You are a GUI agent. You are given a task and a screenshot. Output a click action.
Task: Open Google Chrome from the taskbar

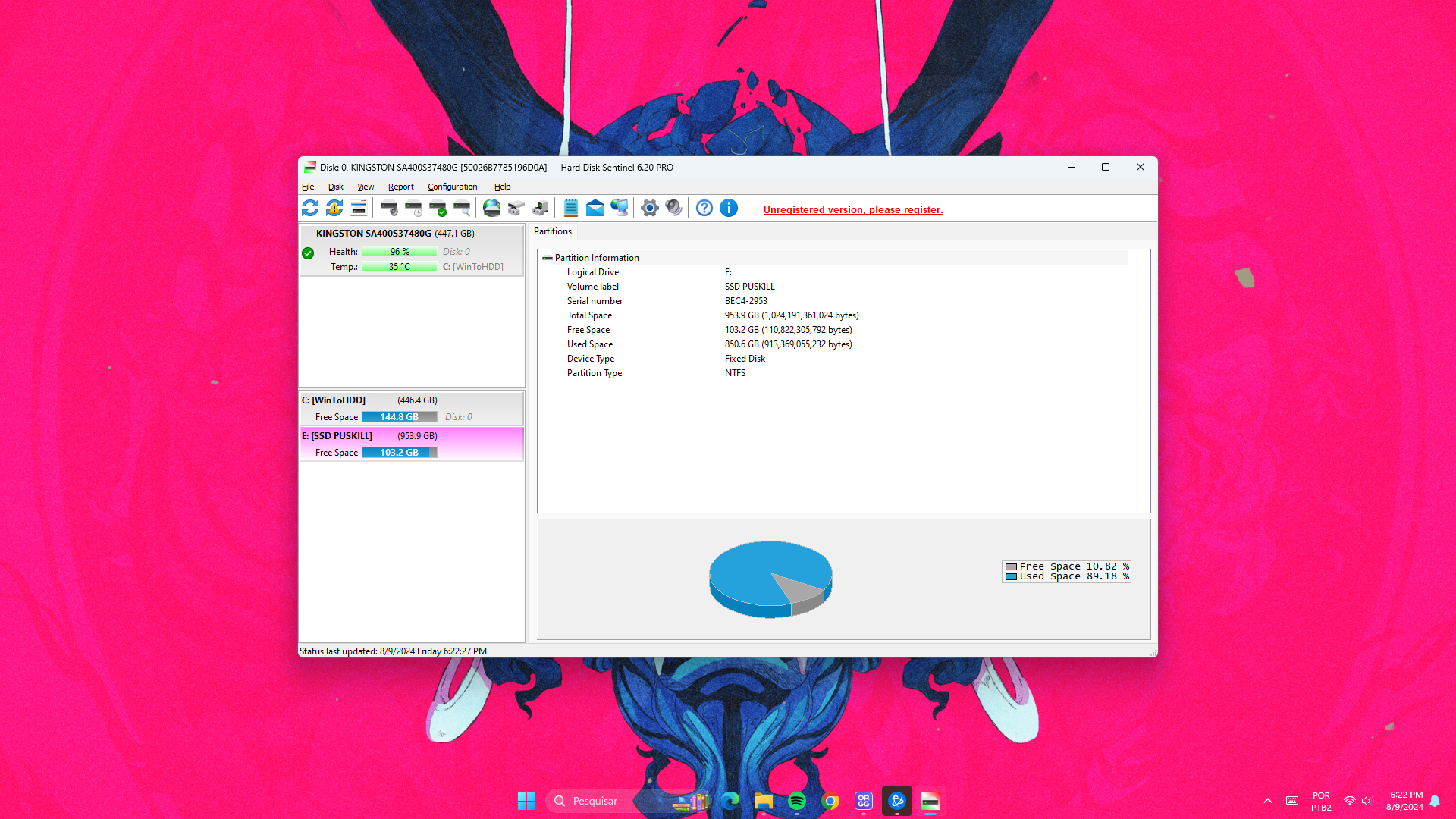830,801
